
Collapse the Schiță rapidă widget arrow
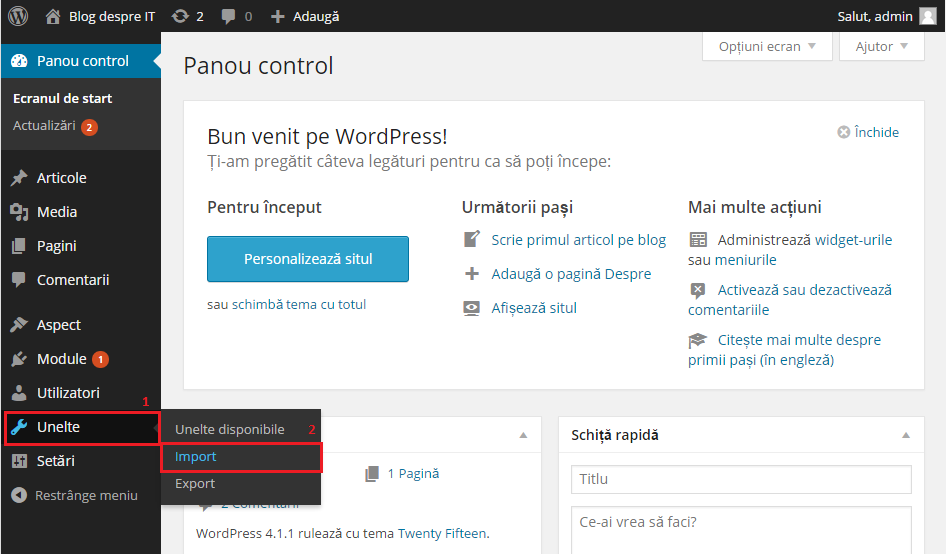coord(906,435)
